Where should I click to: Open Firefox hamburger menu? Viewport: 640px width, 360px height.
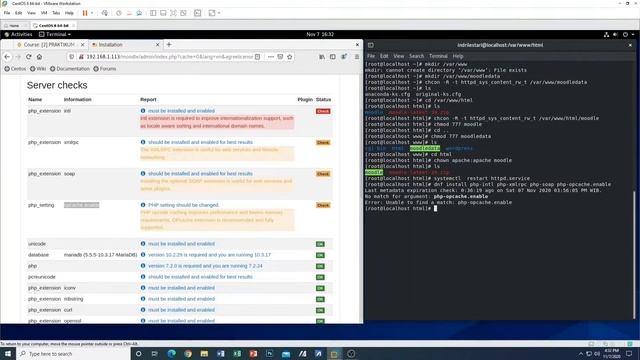356,57
